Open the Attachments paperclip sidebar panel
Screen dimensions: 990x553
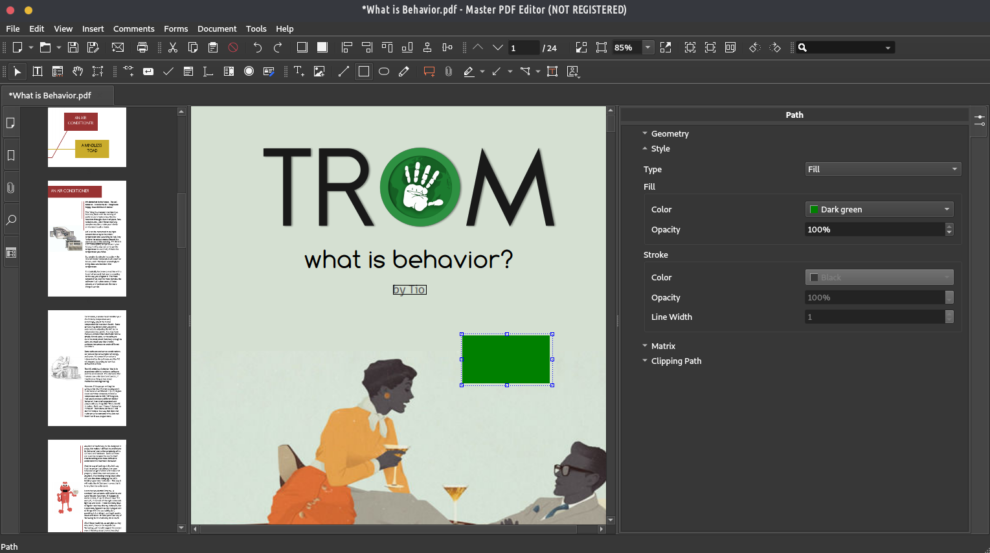[11, 187]
